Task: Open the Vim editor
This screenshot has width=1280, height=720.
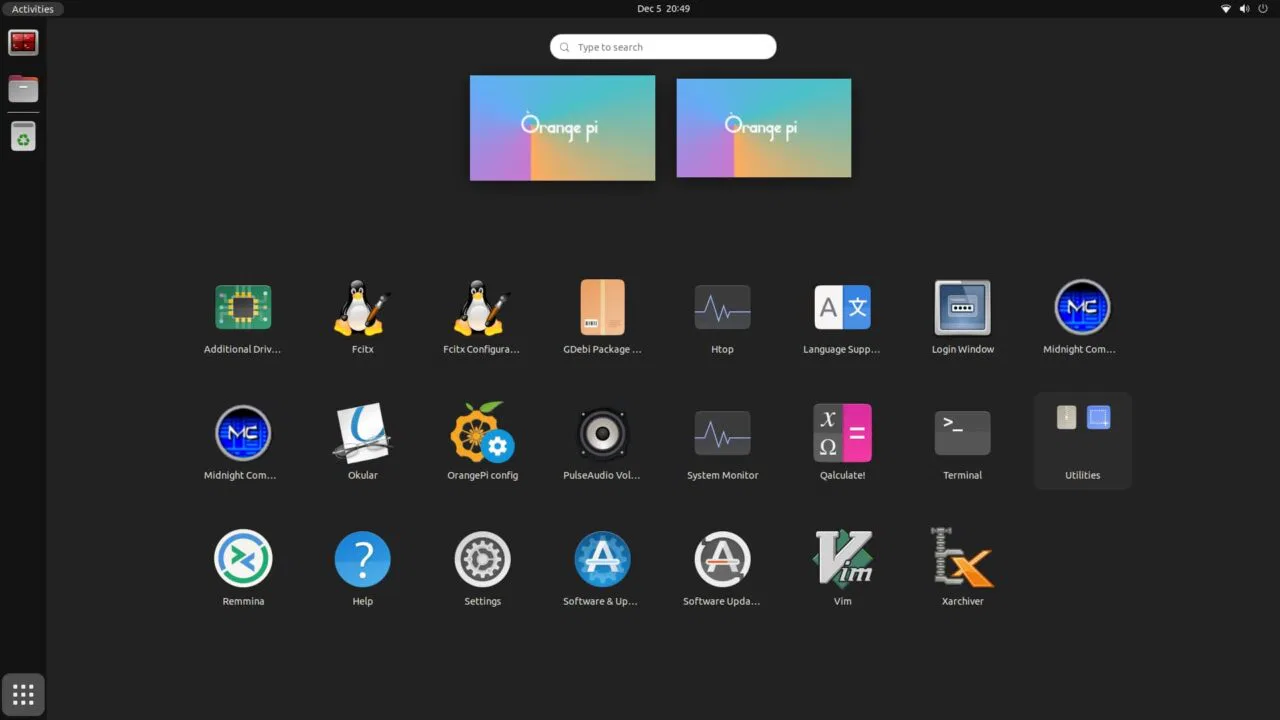Action: click(842, 559)
